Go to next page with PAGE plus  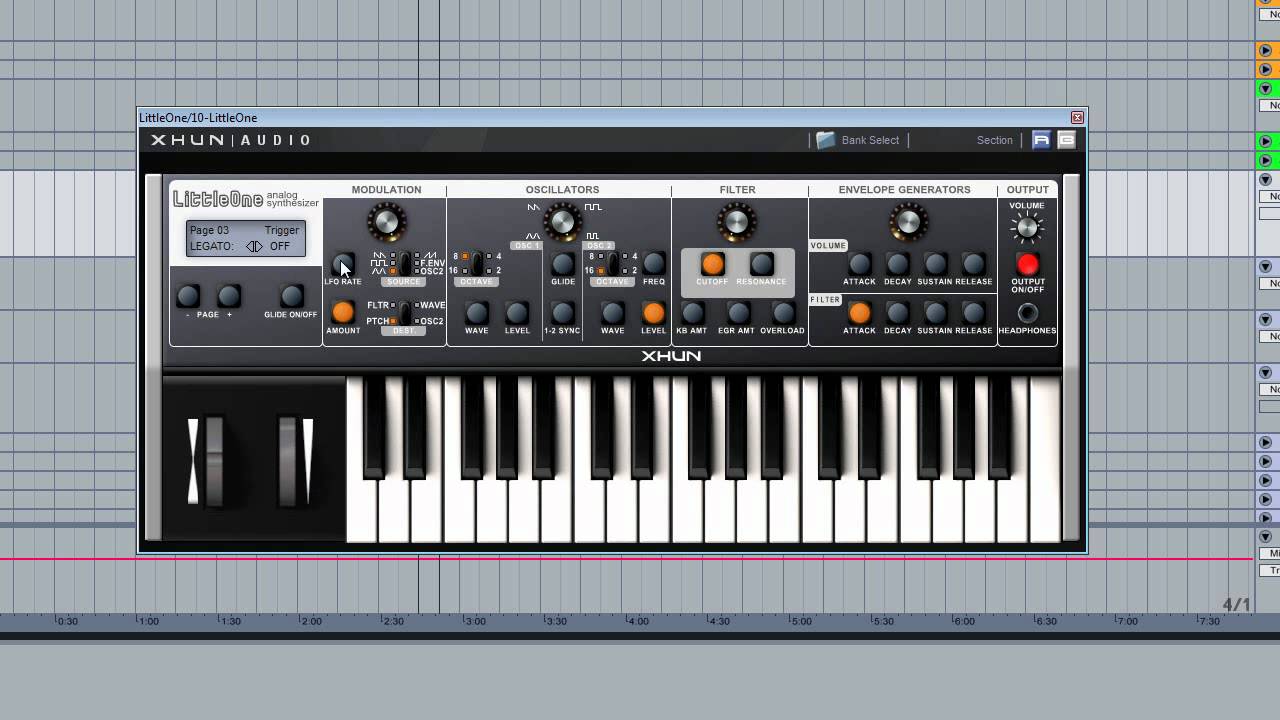pos(229,296)
